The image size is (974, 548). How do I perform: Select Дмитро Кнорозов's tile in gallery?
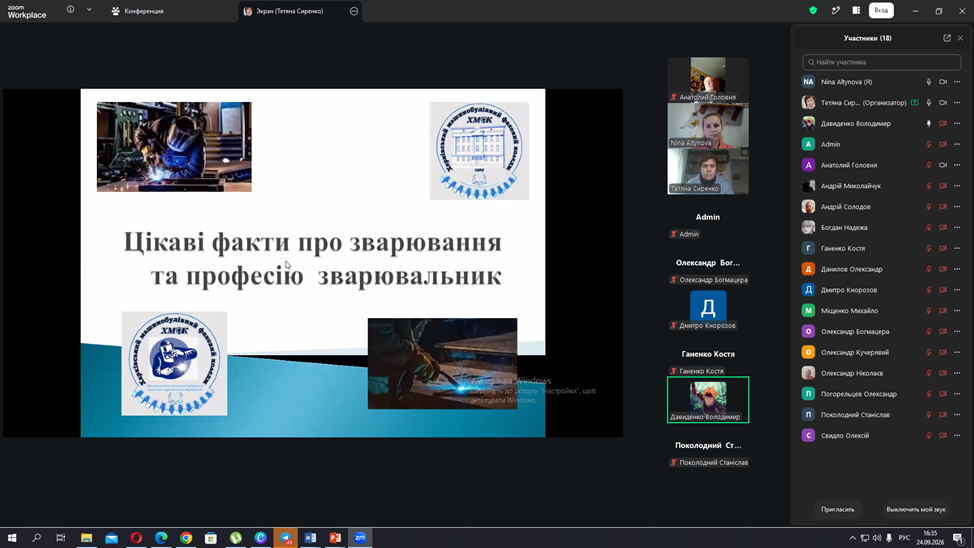[708, 309]
